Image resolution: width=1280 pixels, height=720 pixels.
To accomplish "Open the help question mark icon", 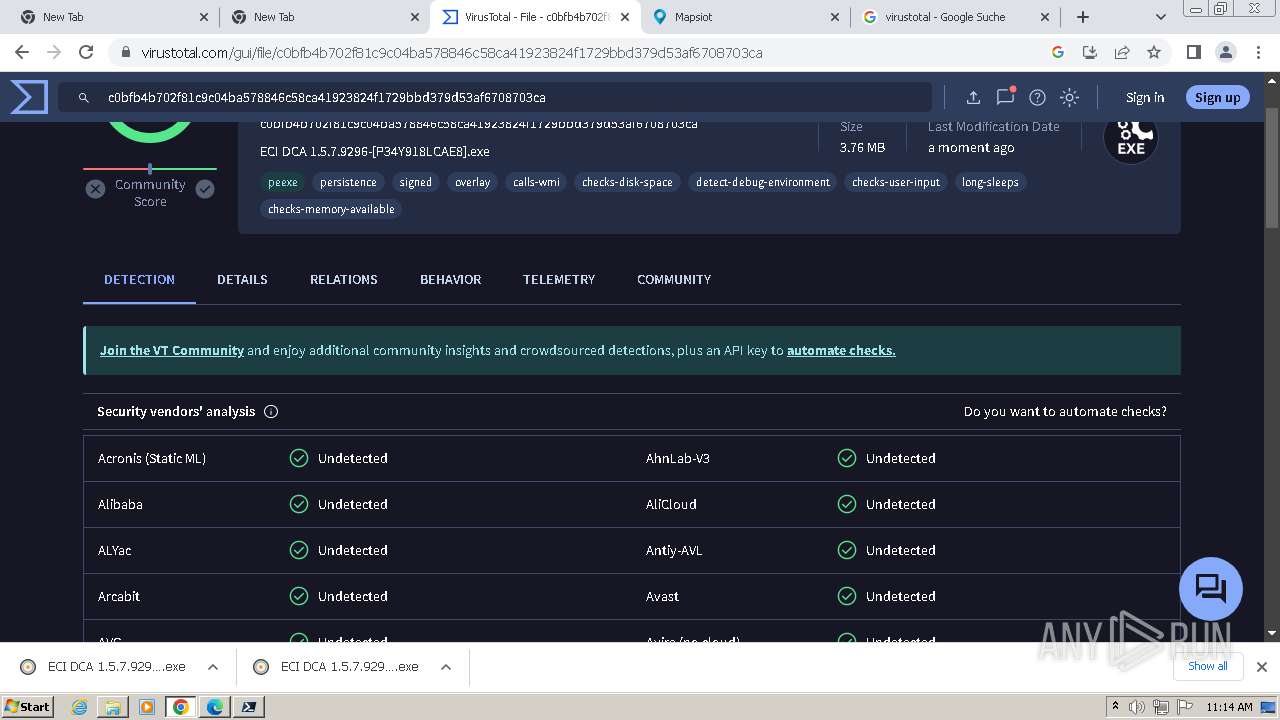I will [1037, 97].
